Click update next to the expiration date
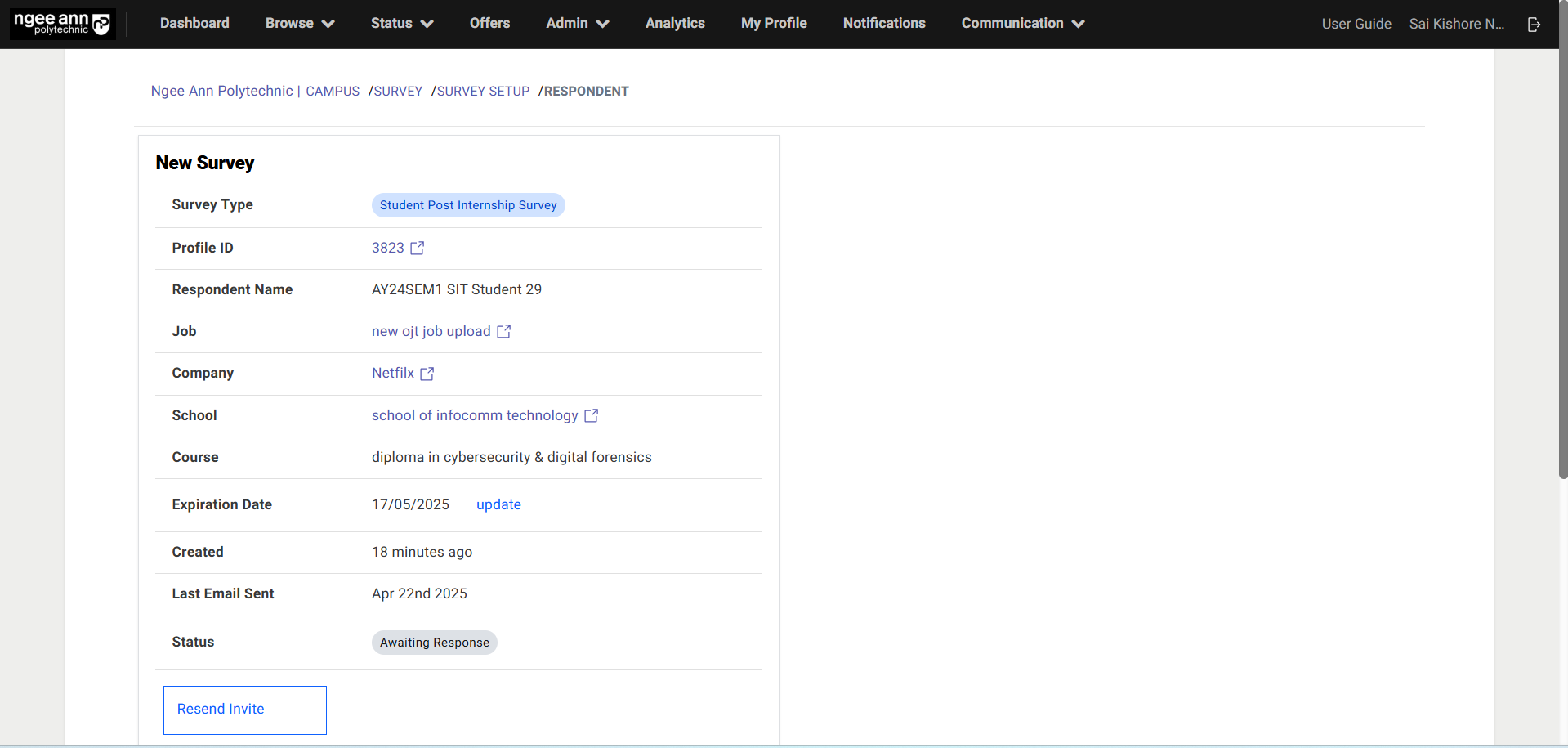The height and width of the screenshot is (748, 1568). 498,504
